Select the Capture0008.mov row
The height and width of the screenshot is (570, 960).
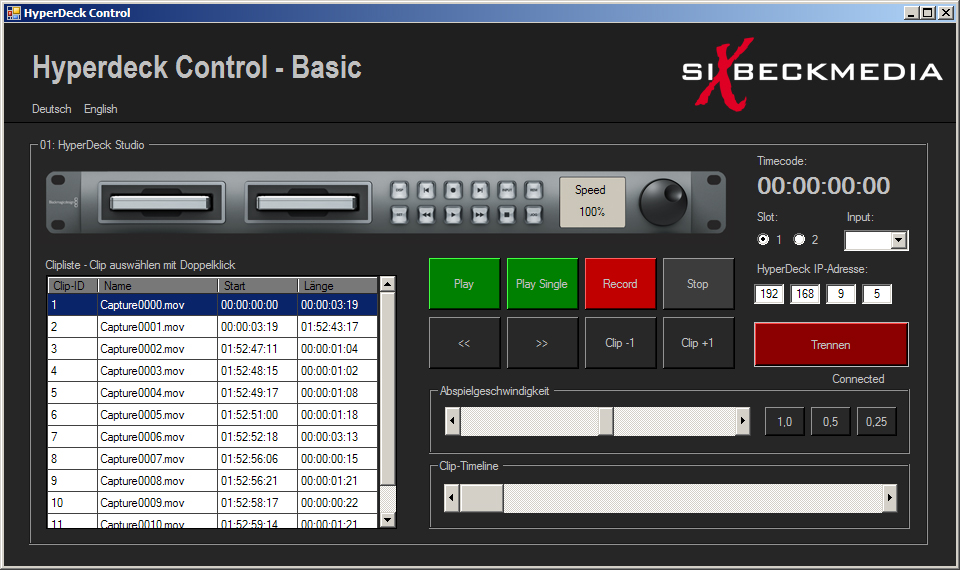[x=212, y=481]
